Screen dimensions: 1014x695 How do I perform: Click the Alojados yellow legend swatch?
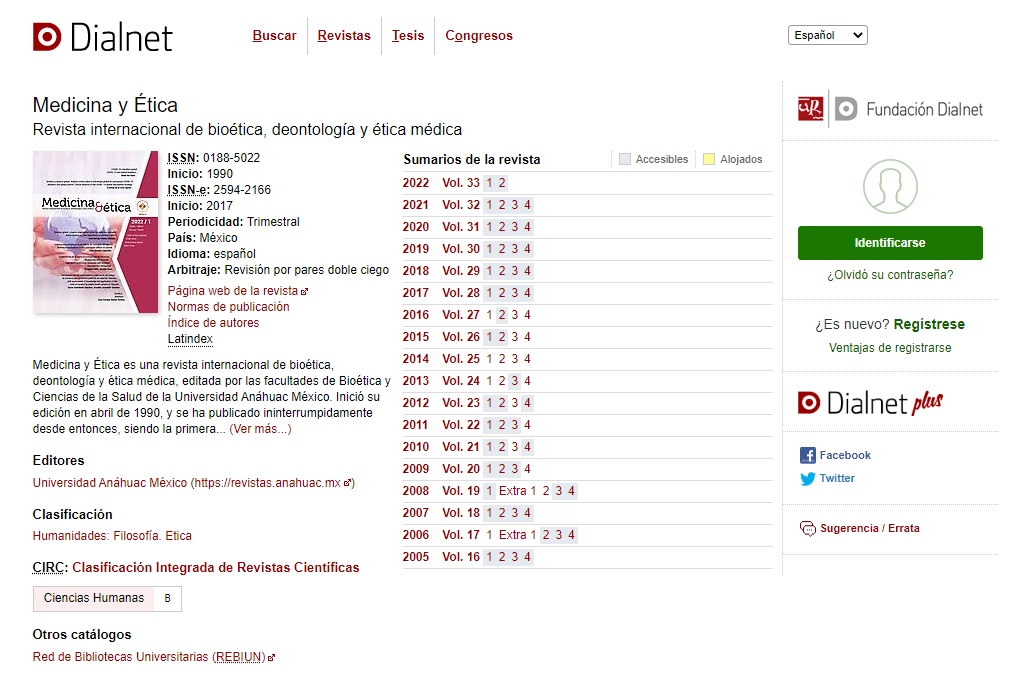click(709, 159)
